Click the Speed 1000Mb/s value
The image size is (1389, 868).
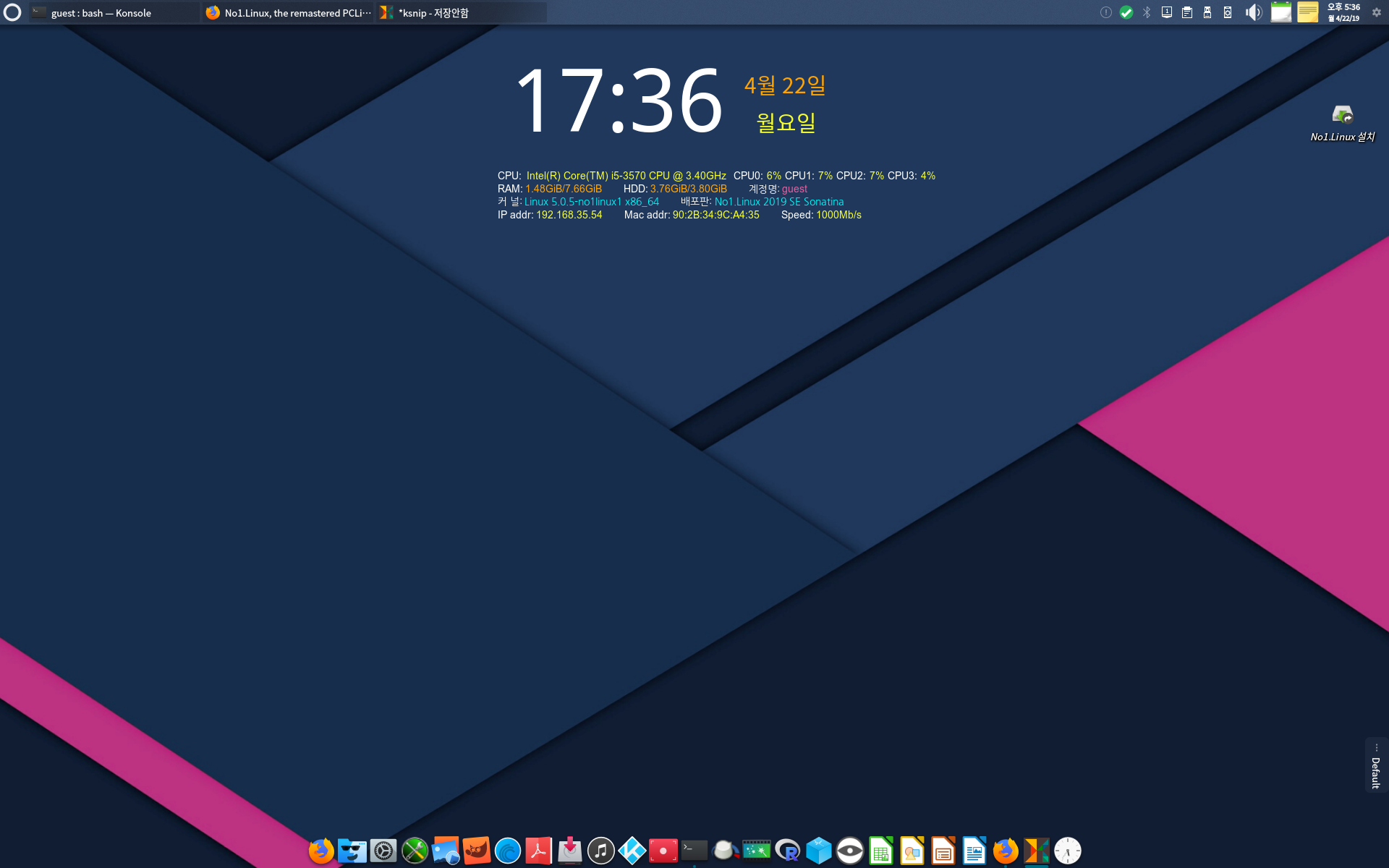(x=838, y=215)
